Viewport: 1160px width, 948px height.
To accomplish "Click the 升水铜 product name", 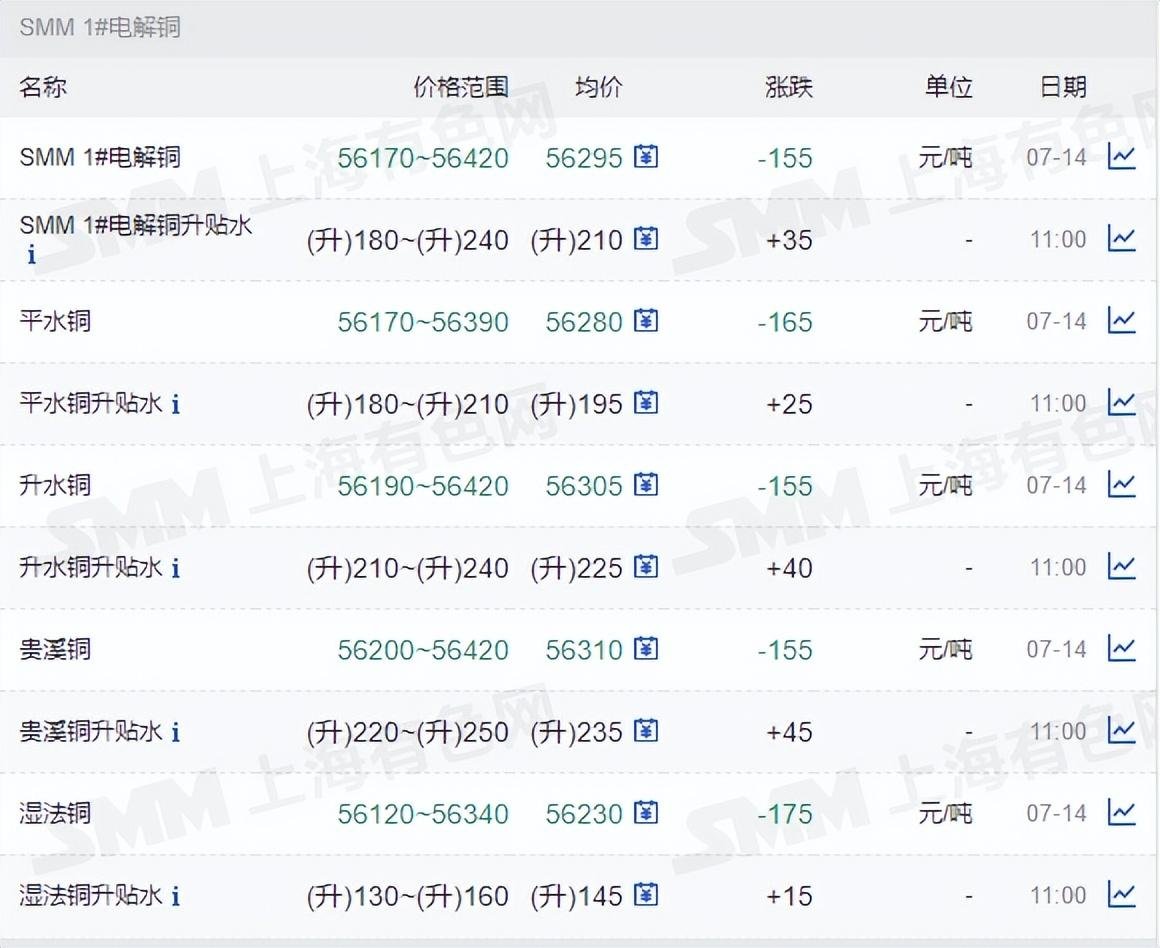I will 55,485.
